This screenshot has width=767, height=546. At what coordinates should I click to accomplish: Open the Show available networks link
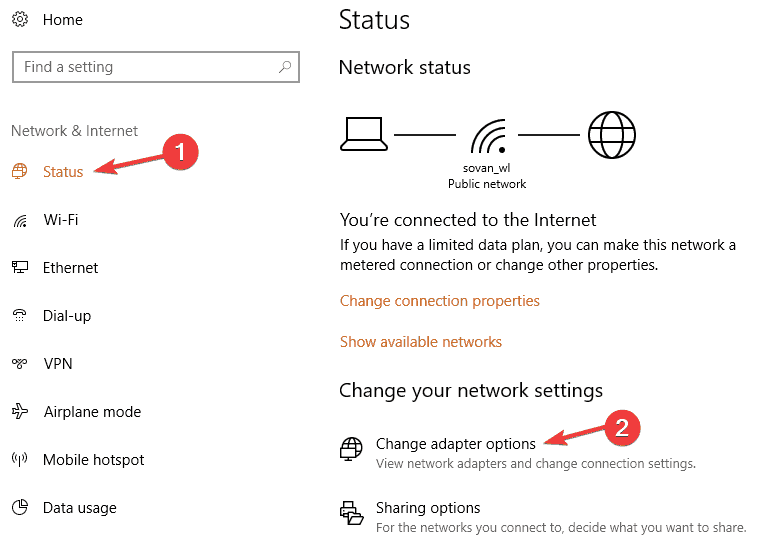pyautogui.click(x=421, y=341)
